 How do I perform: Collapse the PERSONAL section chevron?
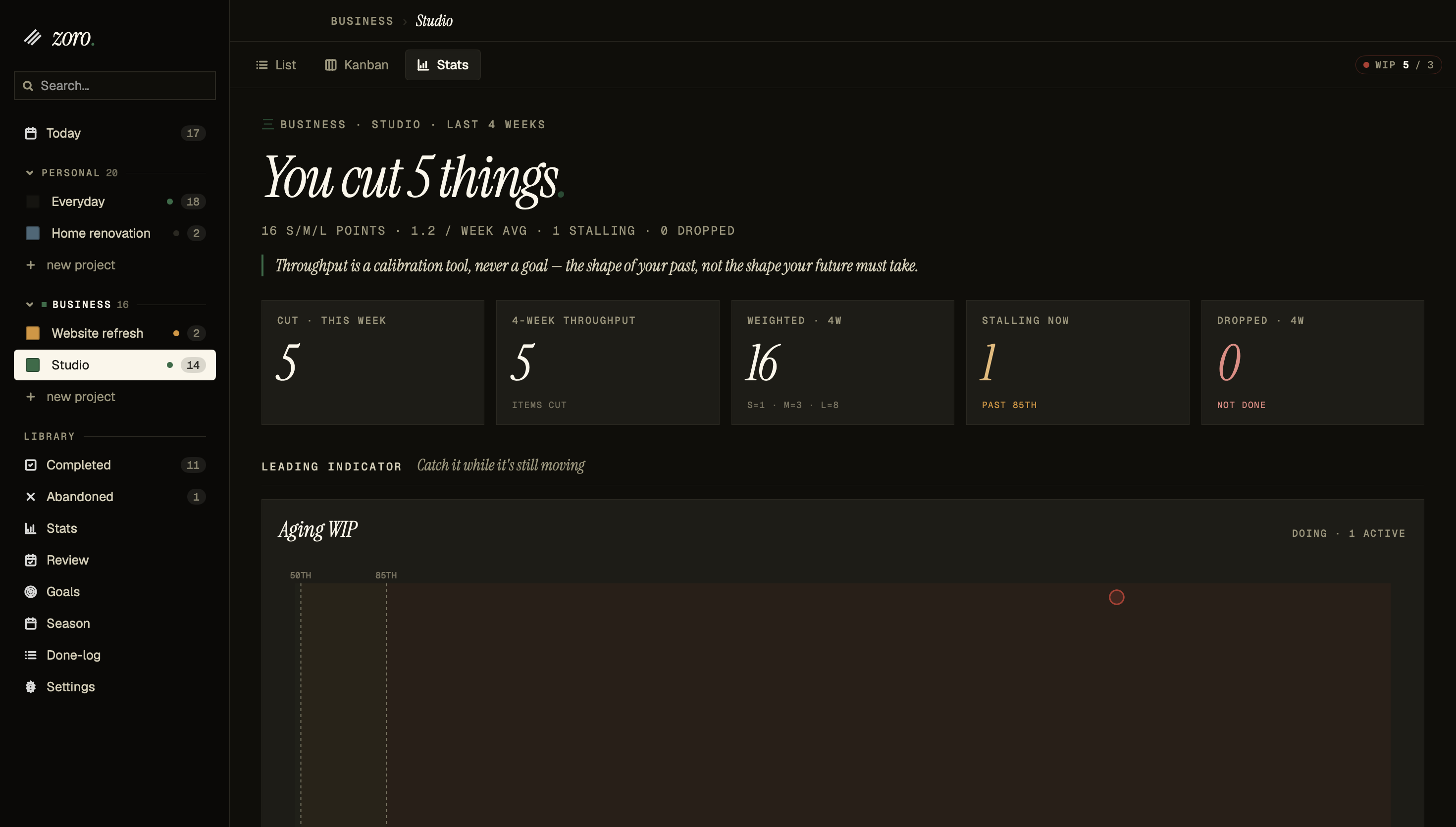tap(30, 173)
